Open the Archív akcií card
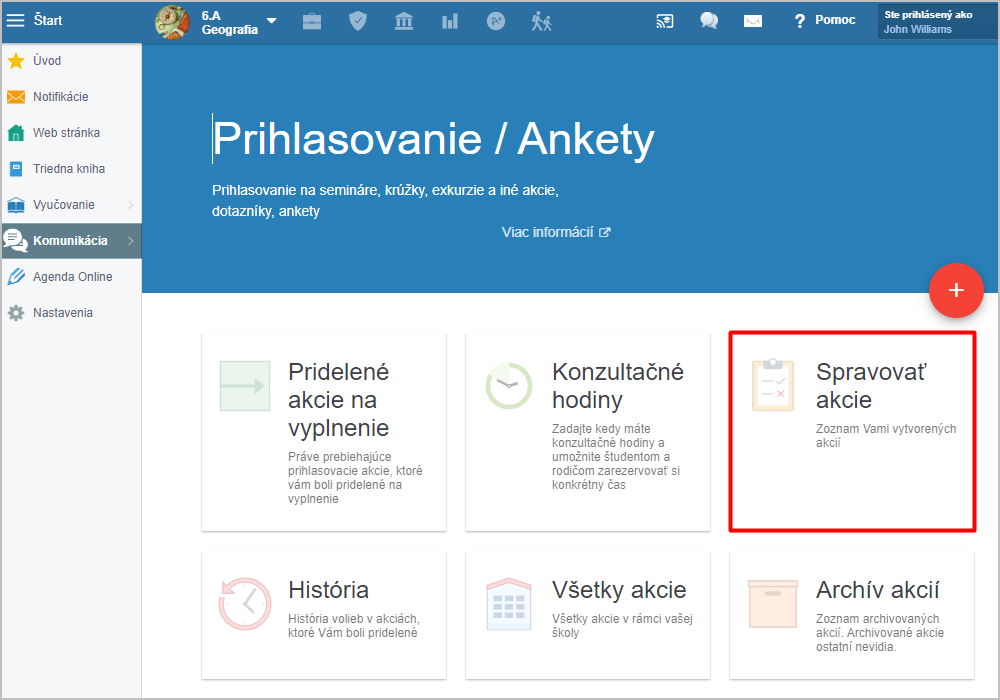The width and height of the screenshot is (1000, 700). (852, 615)
